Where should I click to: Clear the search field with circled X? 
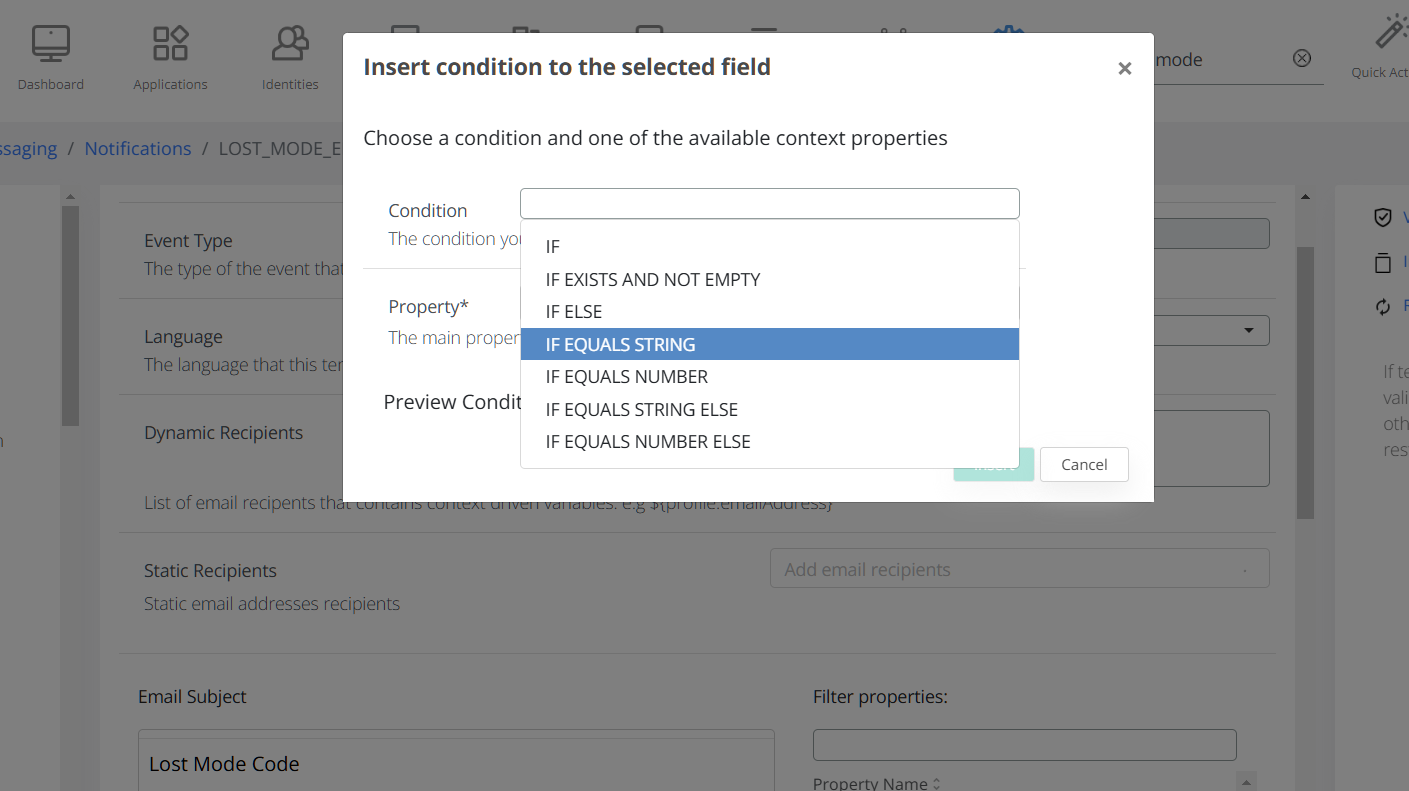coord(1302,59)
